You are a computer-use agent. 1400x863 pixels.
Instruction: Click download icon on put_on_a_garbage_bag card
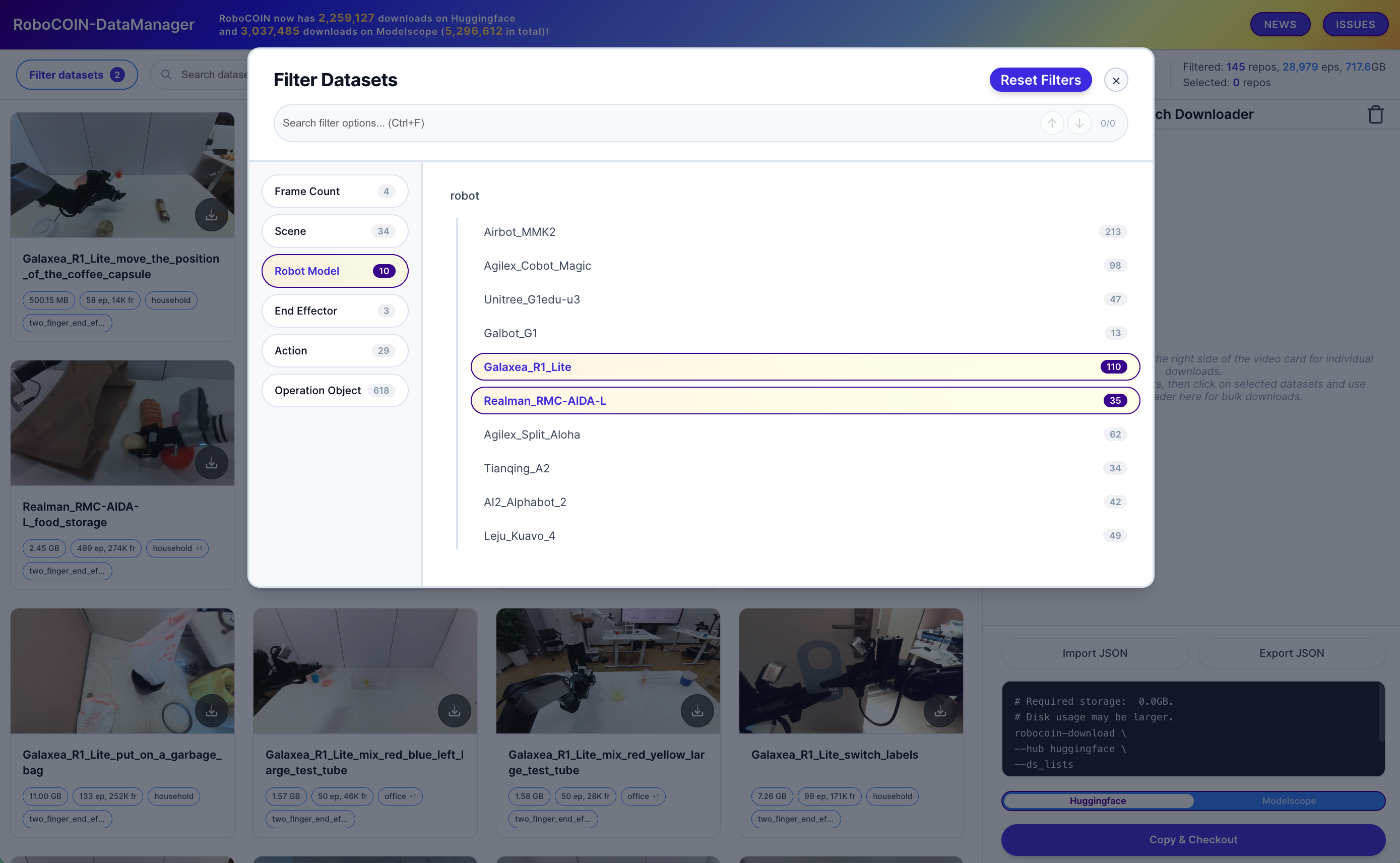(212, 711)
